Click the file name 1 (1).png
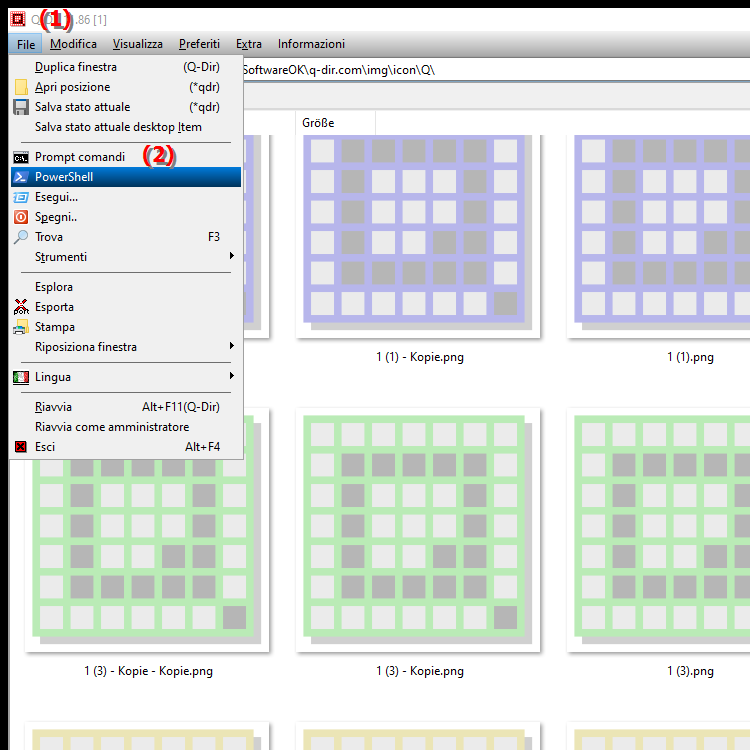 tap(690, 357)
